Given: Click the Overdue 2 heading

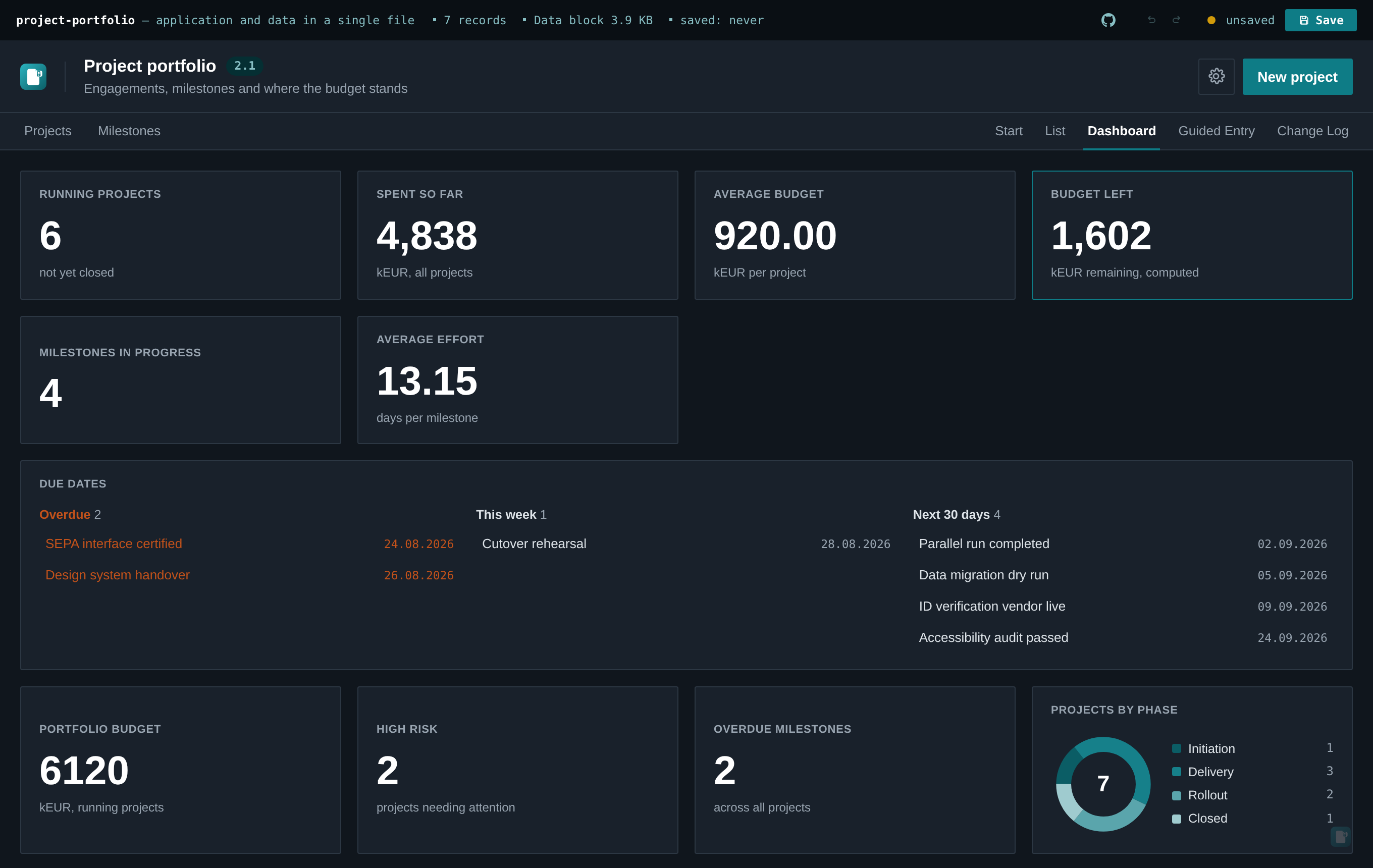Looking at the screenshot, I should tap(70, 515).
